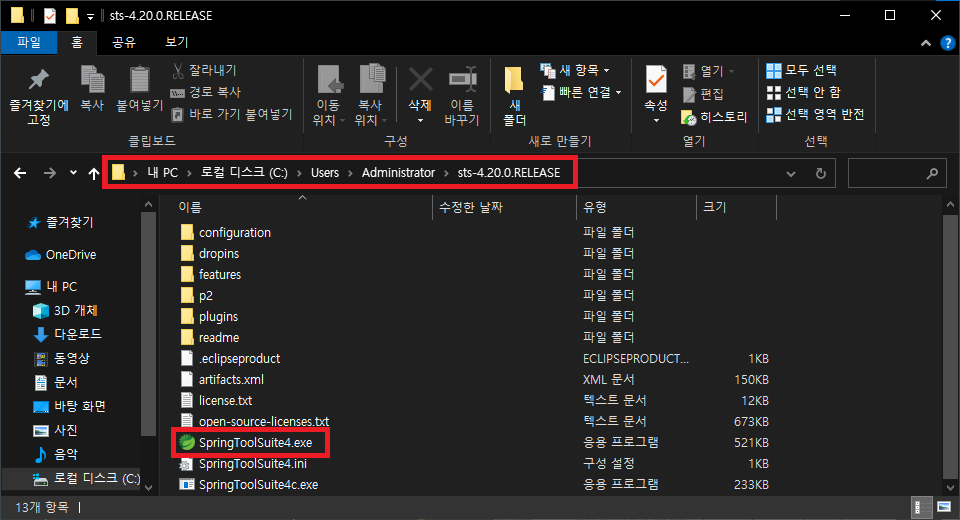Open Copy to (복사 위치) menu
The height and width of the screenshot is (520, 960).
click(370, 96)
